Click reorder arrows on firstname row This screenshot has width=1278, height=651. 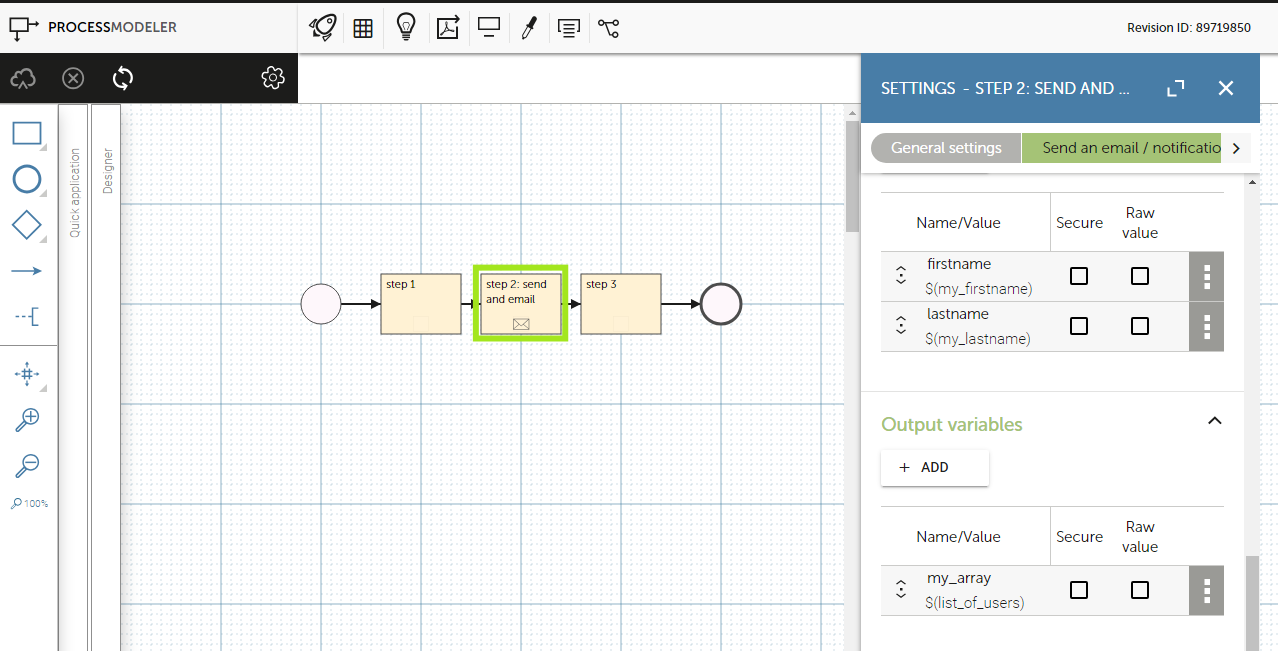tap(901, 275)
